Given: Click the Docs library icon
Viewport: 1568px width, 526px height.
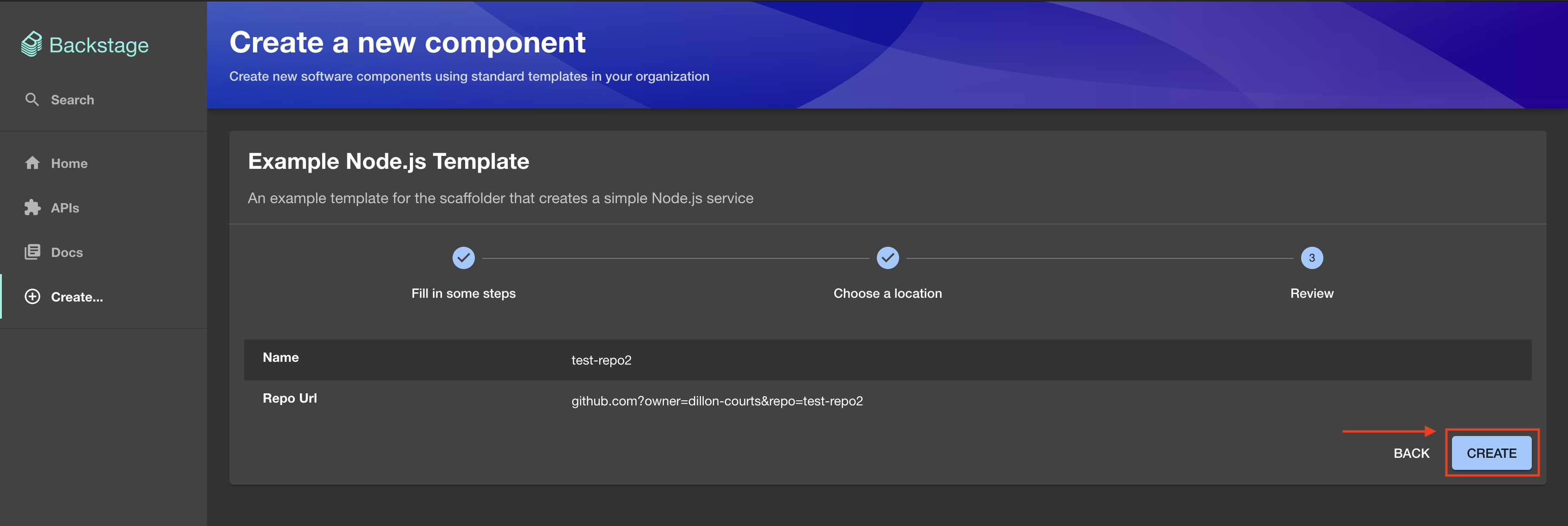Looking at the screenshot, I should (x=32, y=252).
